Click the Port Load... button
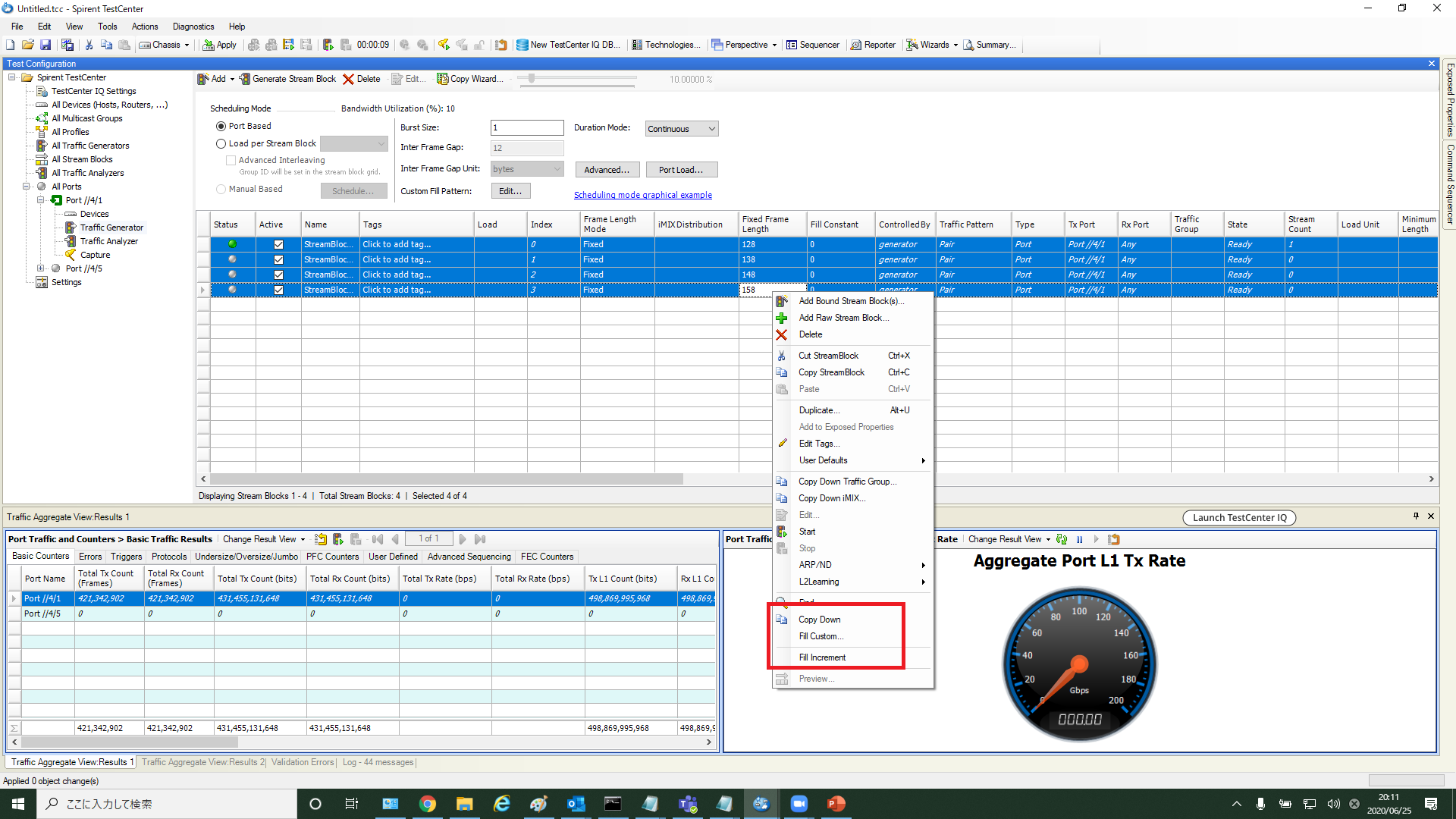The width and height of the screenshot is (1456, 819). pos(681,170)
